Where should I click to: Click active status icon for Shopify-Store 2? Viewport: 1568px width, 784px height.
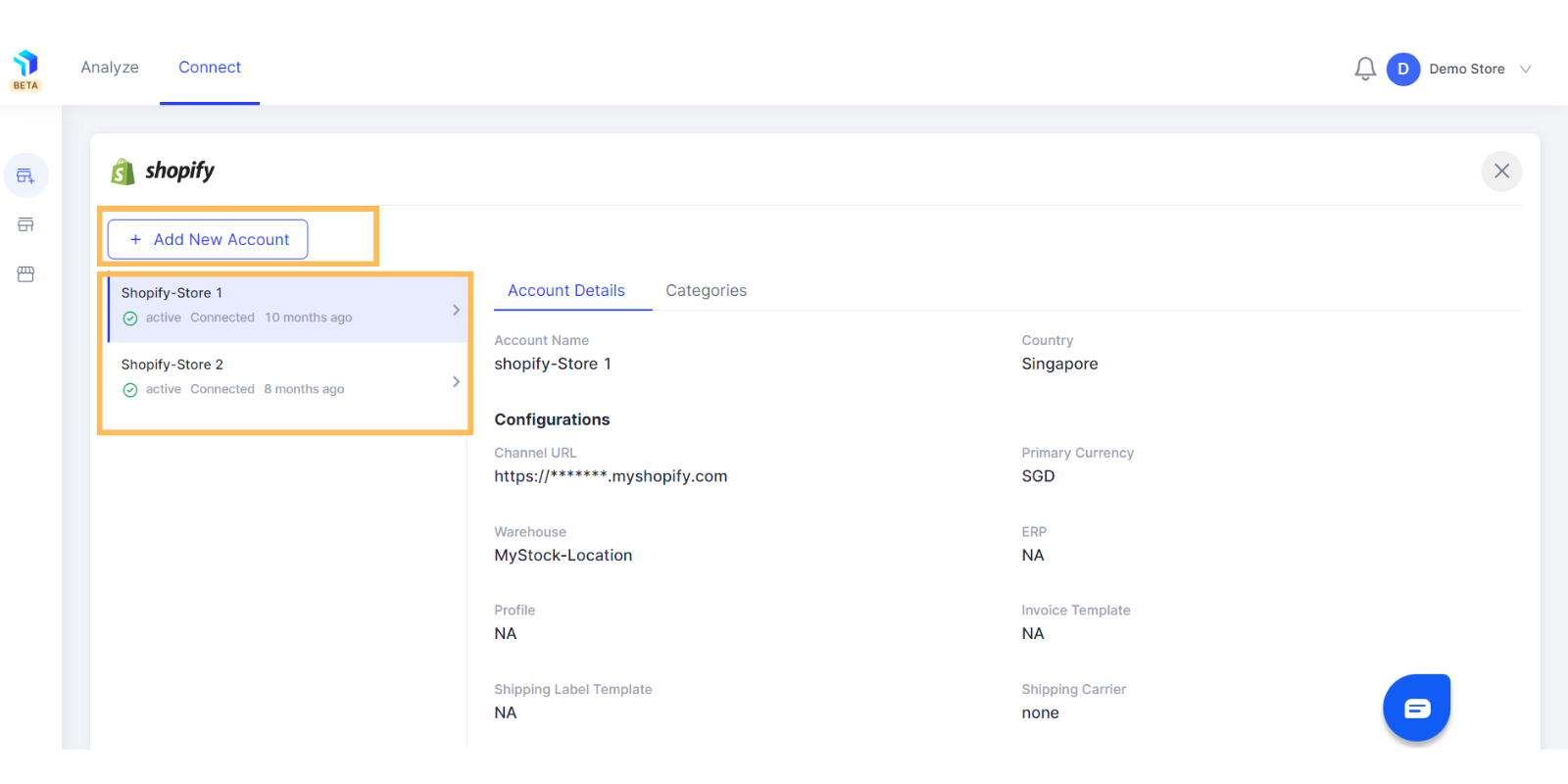coord(130,390)
